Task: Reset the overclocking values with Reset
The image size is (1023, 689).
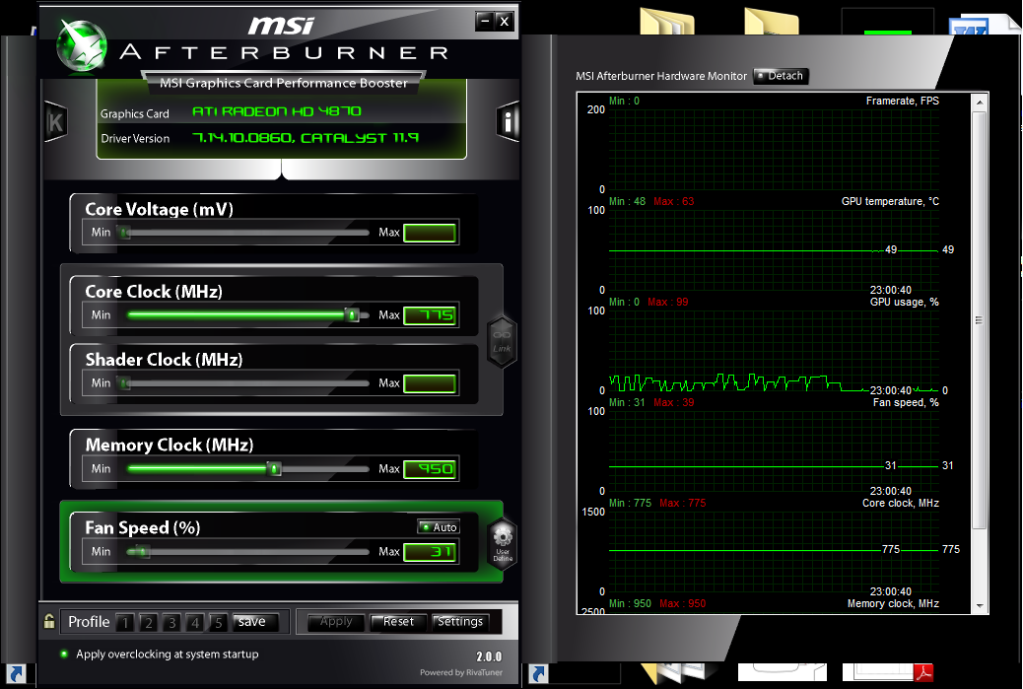Action: click(x=398, y=622)
